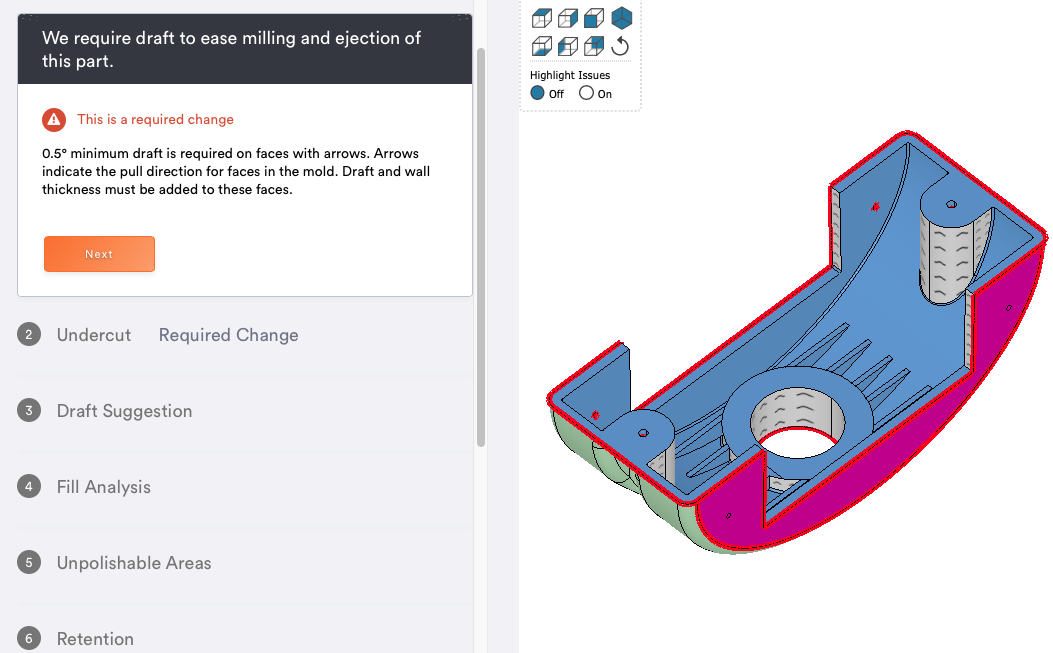Select the left face view cube icon

(568, 46)
